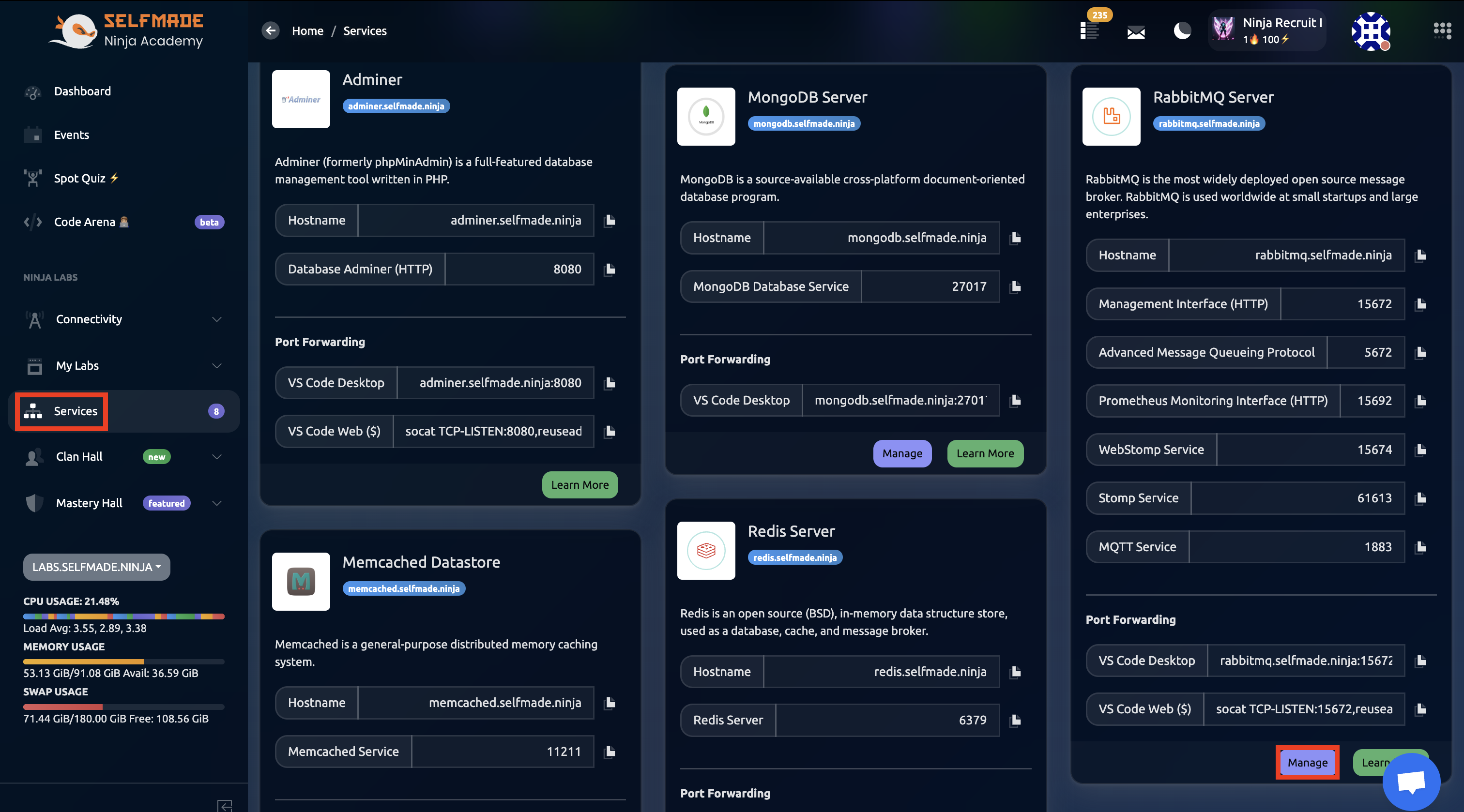
Task: Open the apps grid icon
Action: pos(1442,30)
